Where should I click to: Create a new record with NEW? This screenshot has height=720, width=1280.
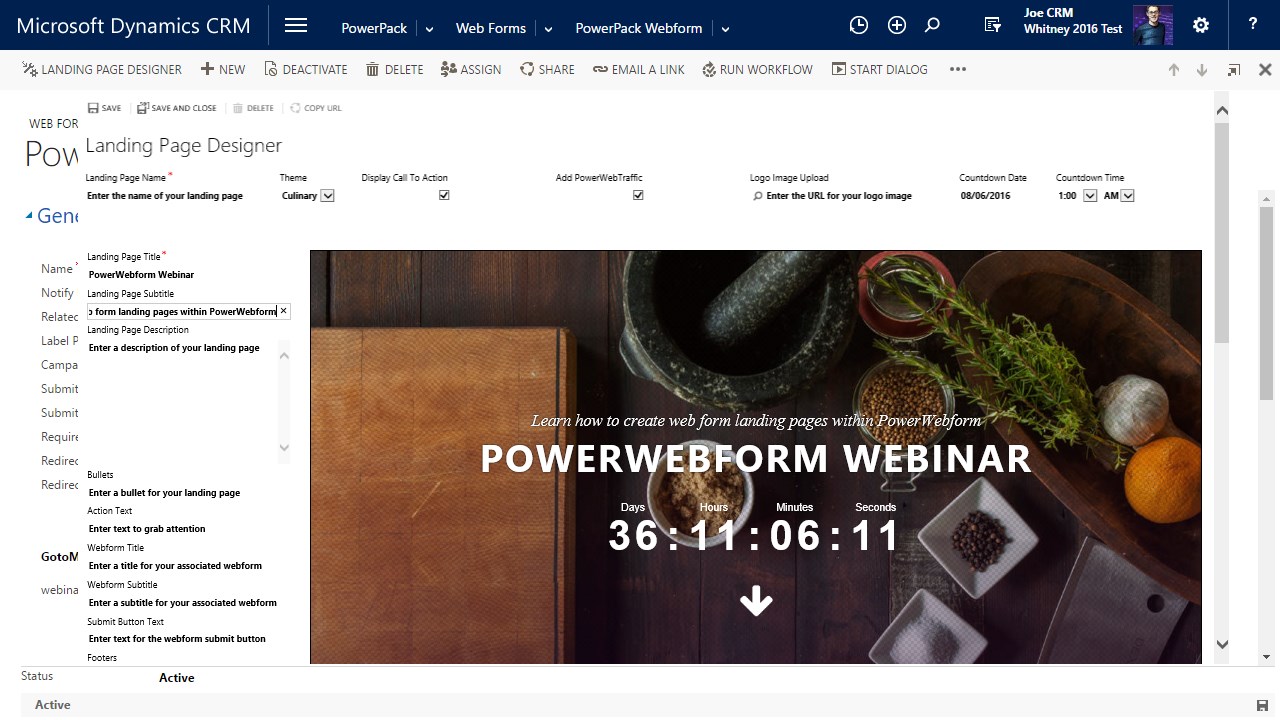coord(223,69)
